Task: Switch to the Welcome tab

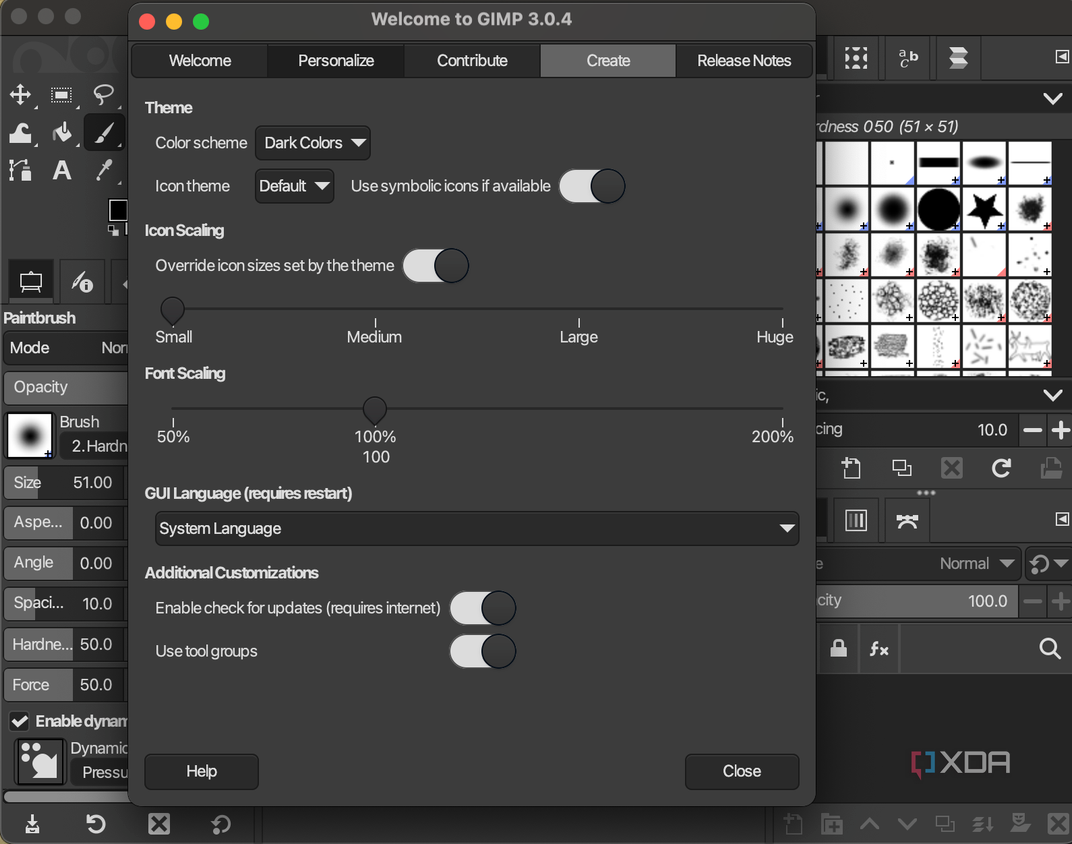Action: [200, 61]
